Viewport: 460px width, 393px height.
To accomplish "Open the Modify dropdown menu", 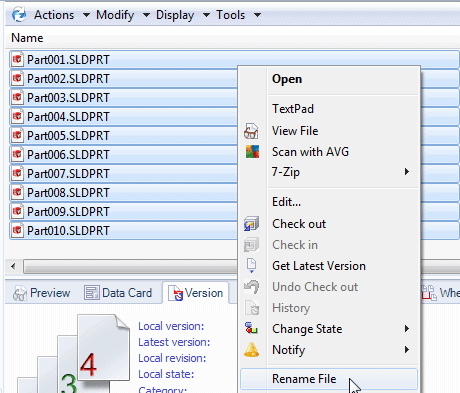I will [122, 15].
